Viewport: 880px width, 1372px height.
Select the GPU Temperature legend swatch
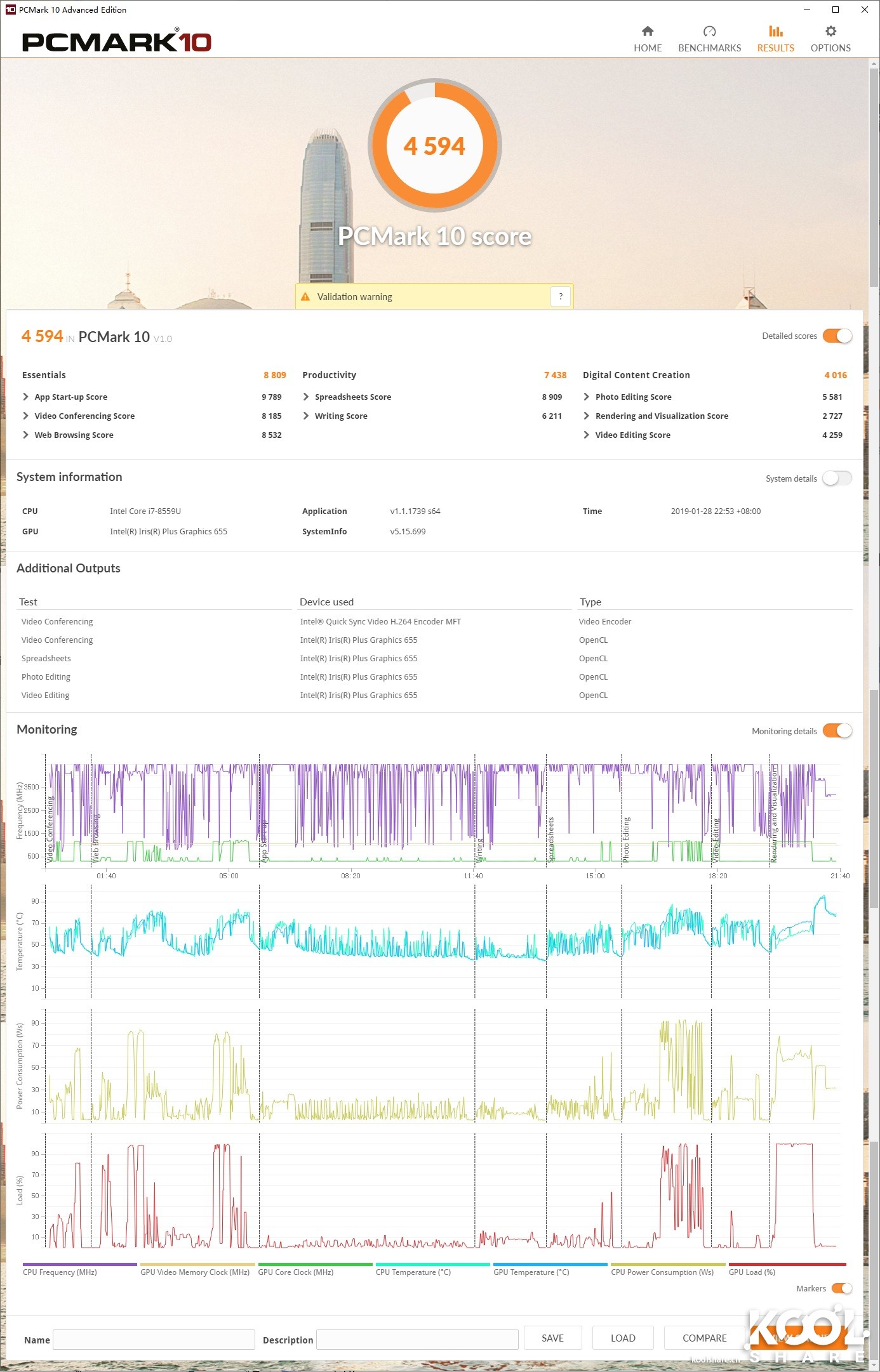550,1264
